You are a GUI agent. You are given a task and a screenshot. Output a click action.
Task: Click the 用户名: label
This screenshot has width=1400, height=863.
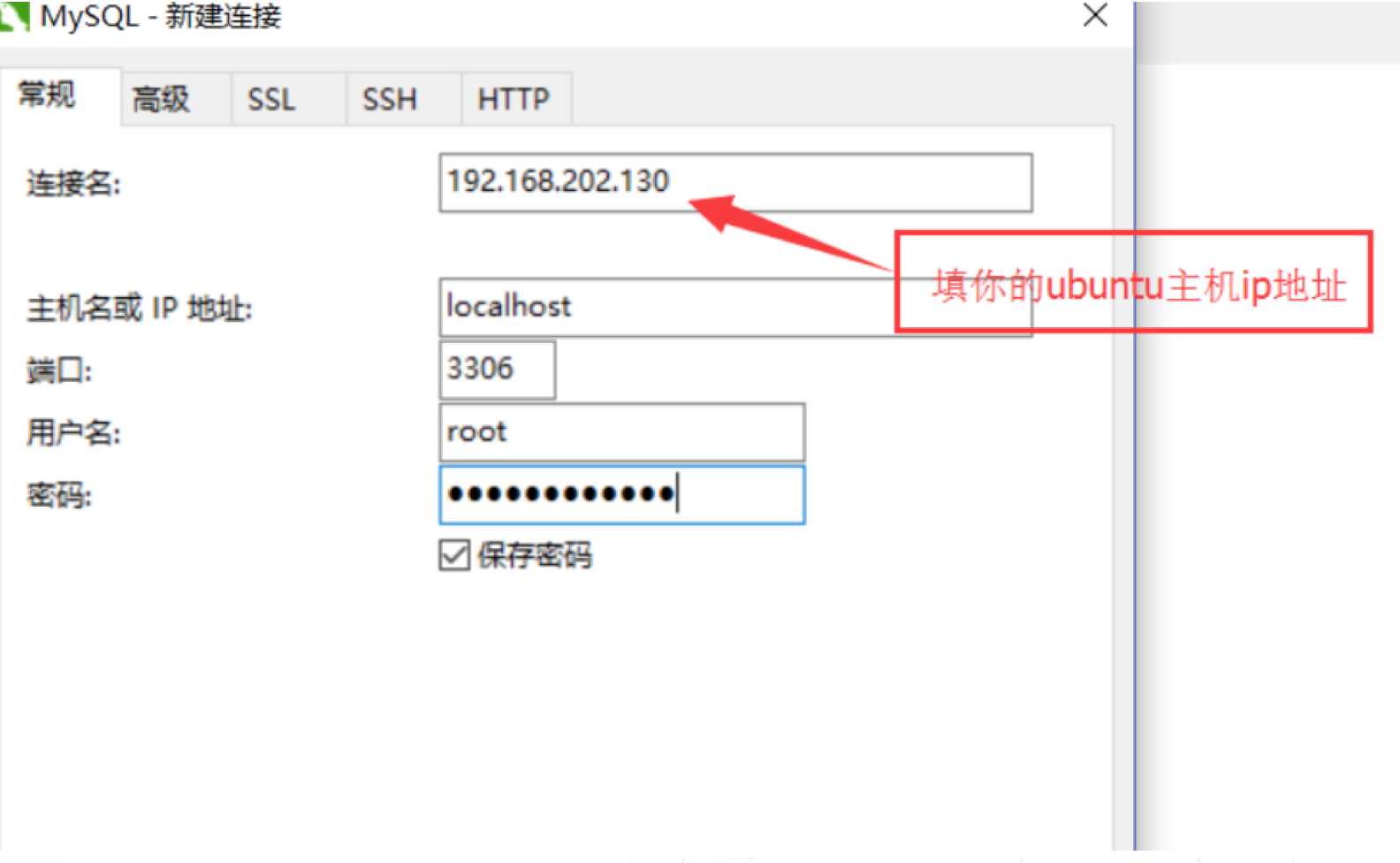(x=73, y=433)
